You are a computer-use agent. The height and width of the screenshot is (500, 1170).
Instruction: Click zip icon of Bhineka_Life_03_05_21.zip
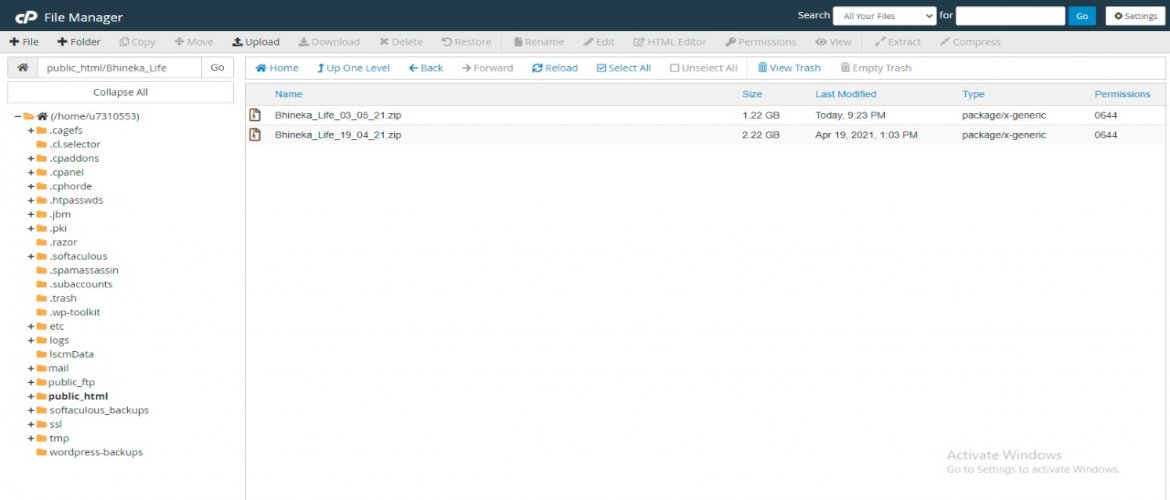[x=255, y=115]
